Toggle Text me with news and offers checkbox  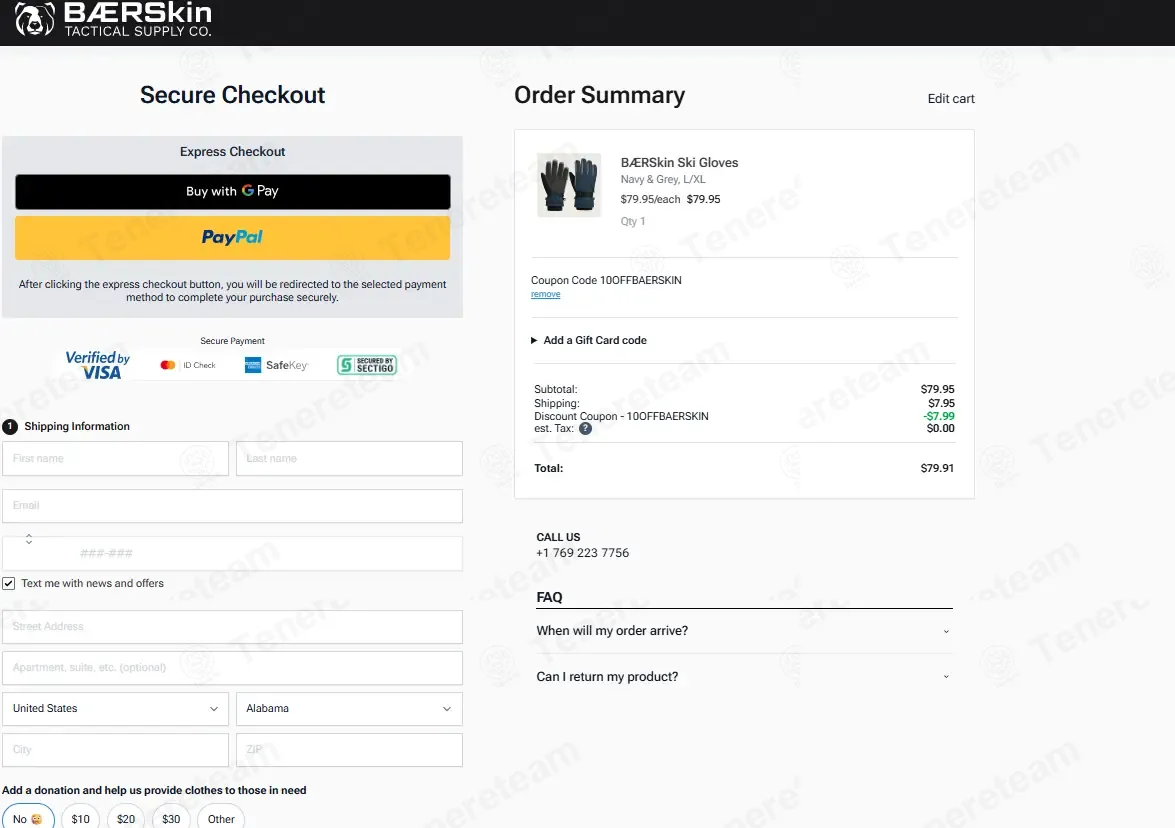(x=9, y=583)
